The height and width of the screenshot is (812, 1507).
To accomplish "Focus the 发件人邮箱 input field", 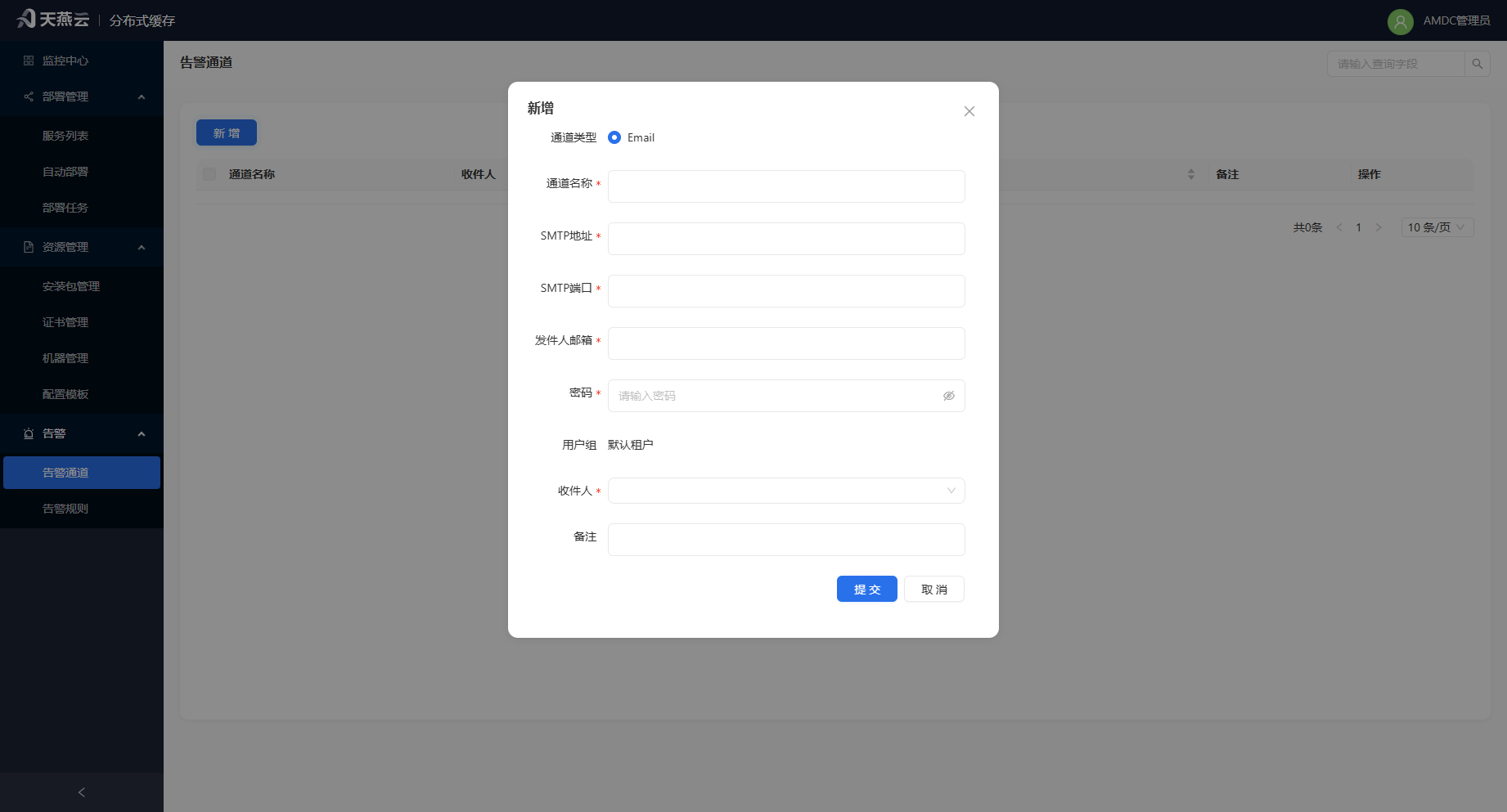I will point(786,343).
